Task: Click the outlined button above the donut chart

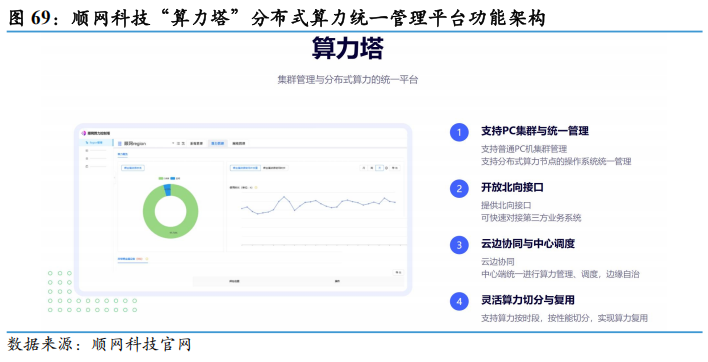Action: [x=133, y=168]
